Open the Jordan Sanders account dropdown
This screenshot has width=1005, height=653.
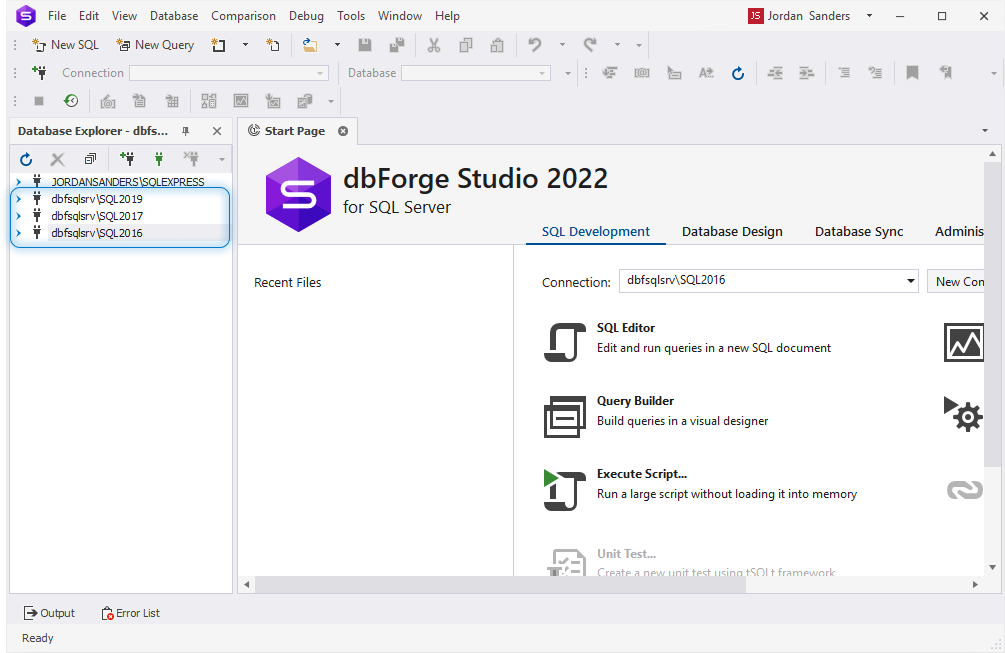click(x=869, y=16)
